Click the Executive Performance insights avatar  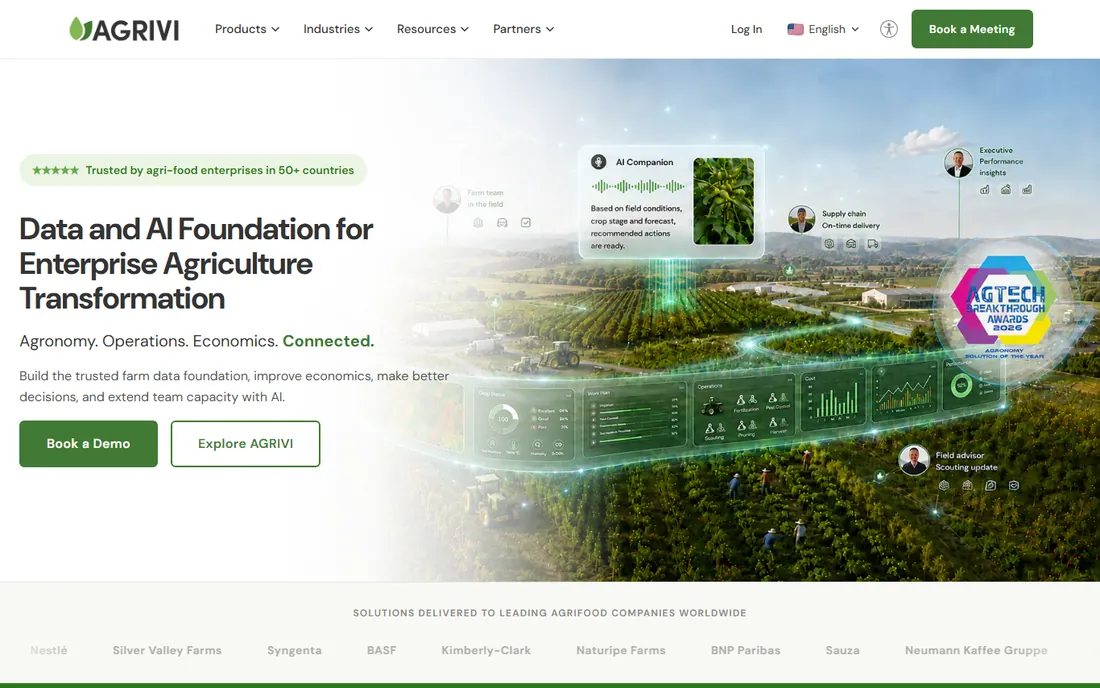coord(958,163)
